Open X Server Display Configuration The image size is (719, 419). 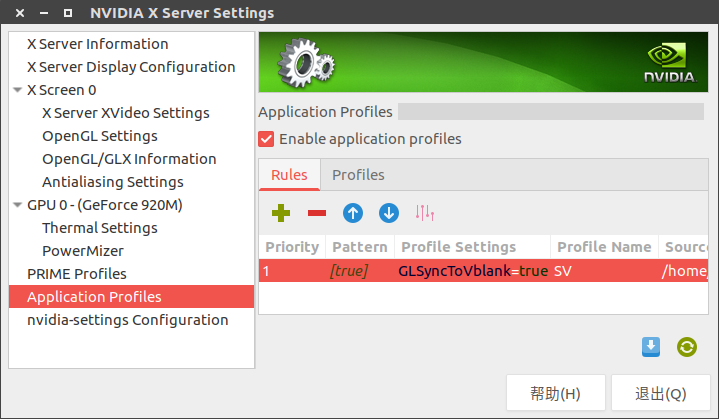coord(131,67)
